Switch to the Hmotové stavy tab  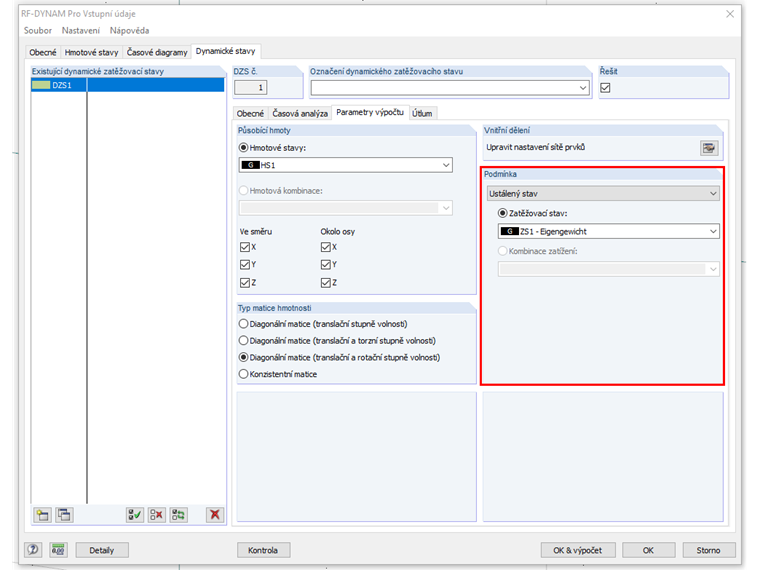91,52
